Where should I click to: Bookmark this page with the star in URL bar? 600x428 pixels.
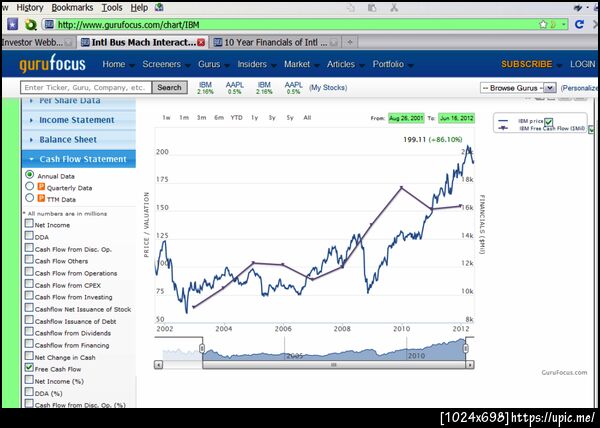(543, 24)
